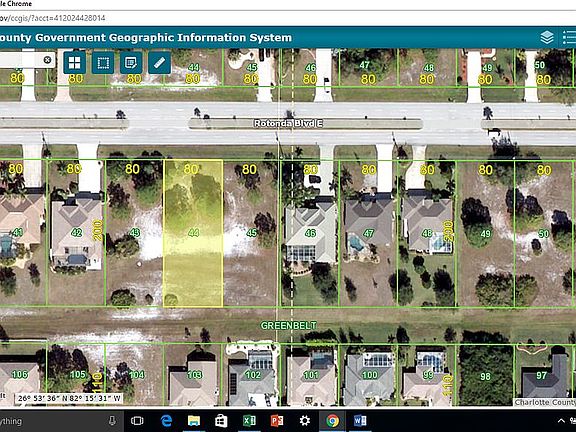The width and height of the screenshot is (576, 432).
Task: Open Microsoft Edge from the taskbar
Action: tap(166, 421)
